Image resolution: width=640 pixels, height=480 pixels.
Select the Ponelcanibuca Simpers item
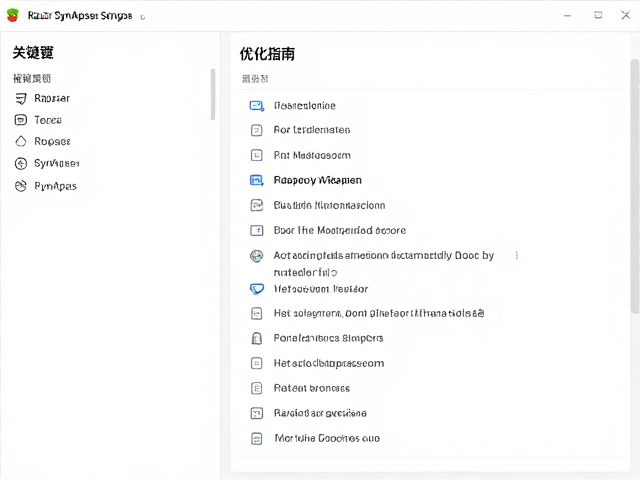[x=328, y=338]
